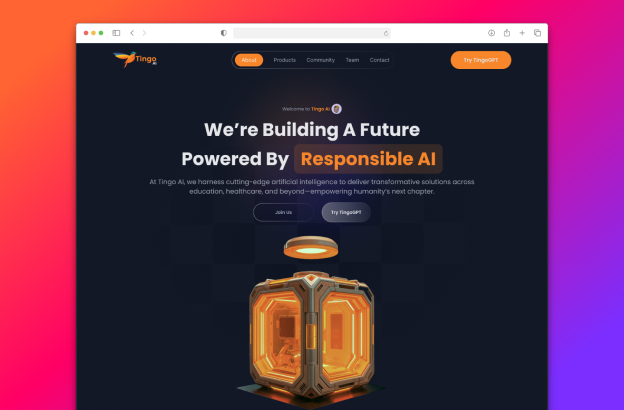Click the Join Us button
The image size is (624, 410).
283,212
